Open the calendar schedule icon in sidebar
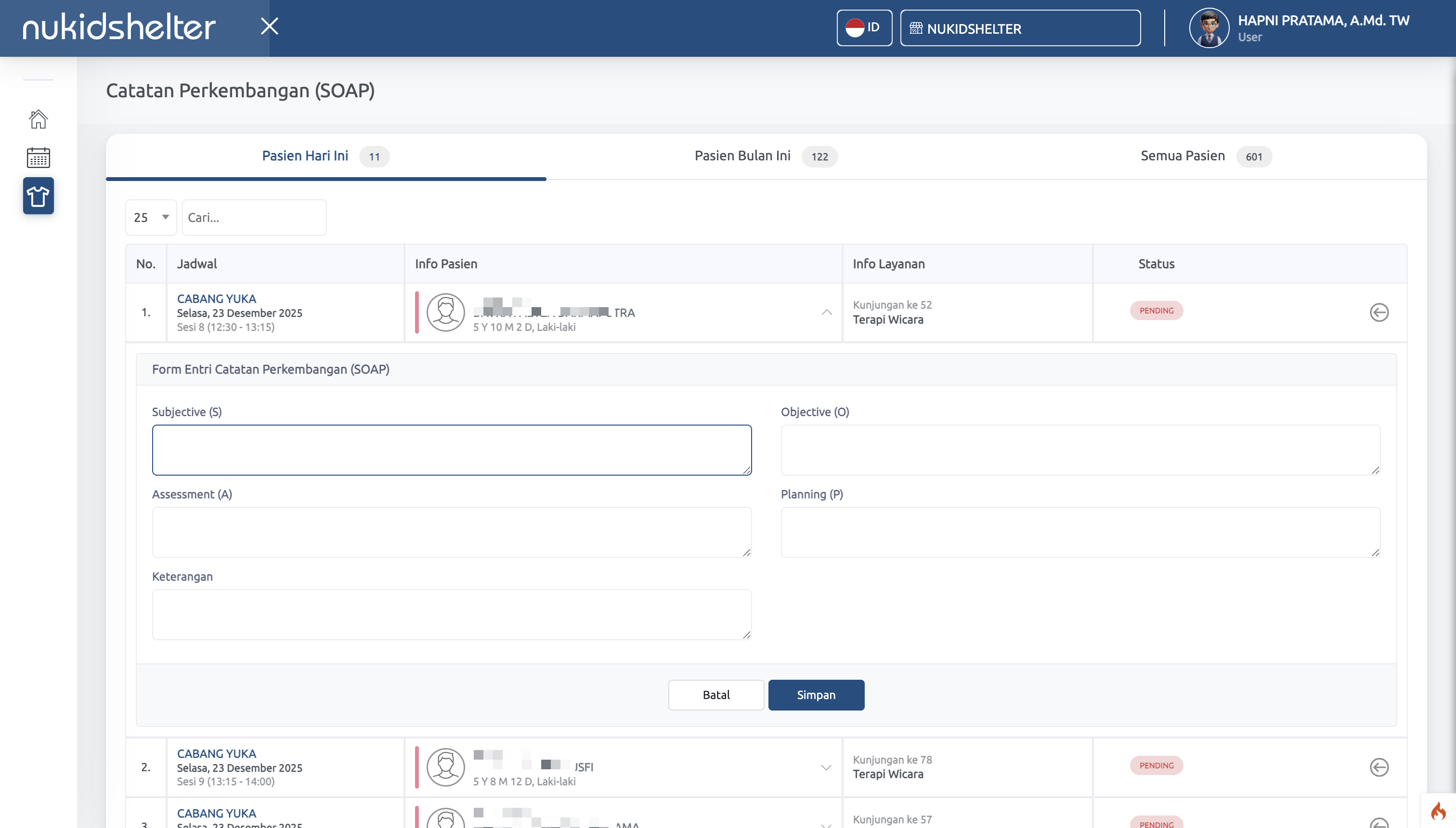This screenshot has width=1456, height=828. coord(38,157)
